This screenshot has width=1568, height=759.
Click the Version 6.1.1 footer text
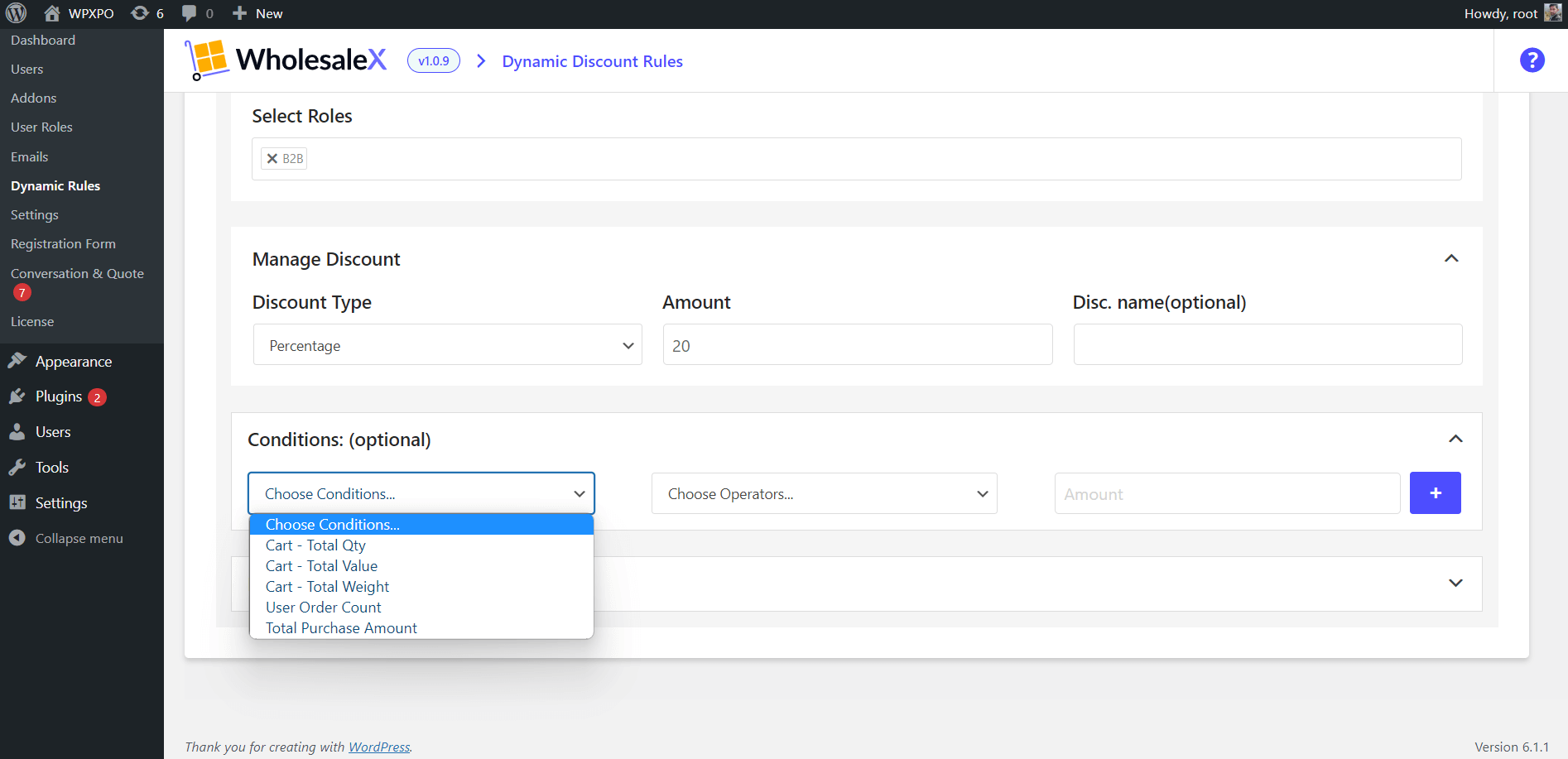1511,747
